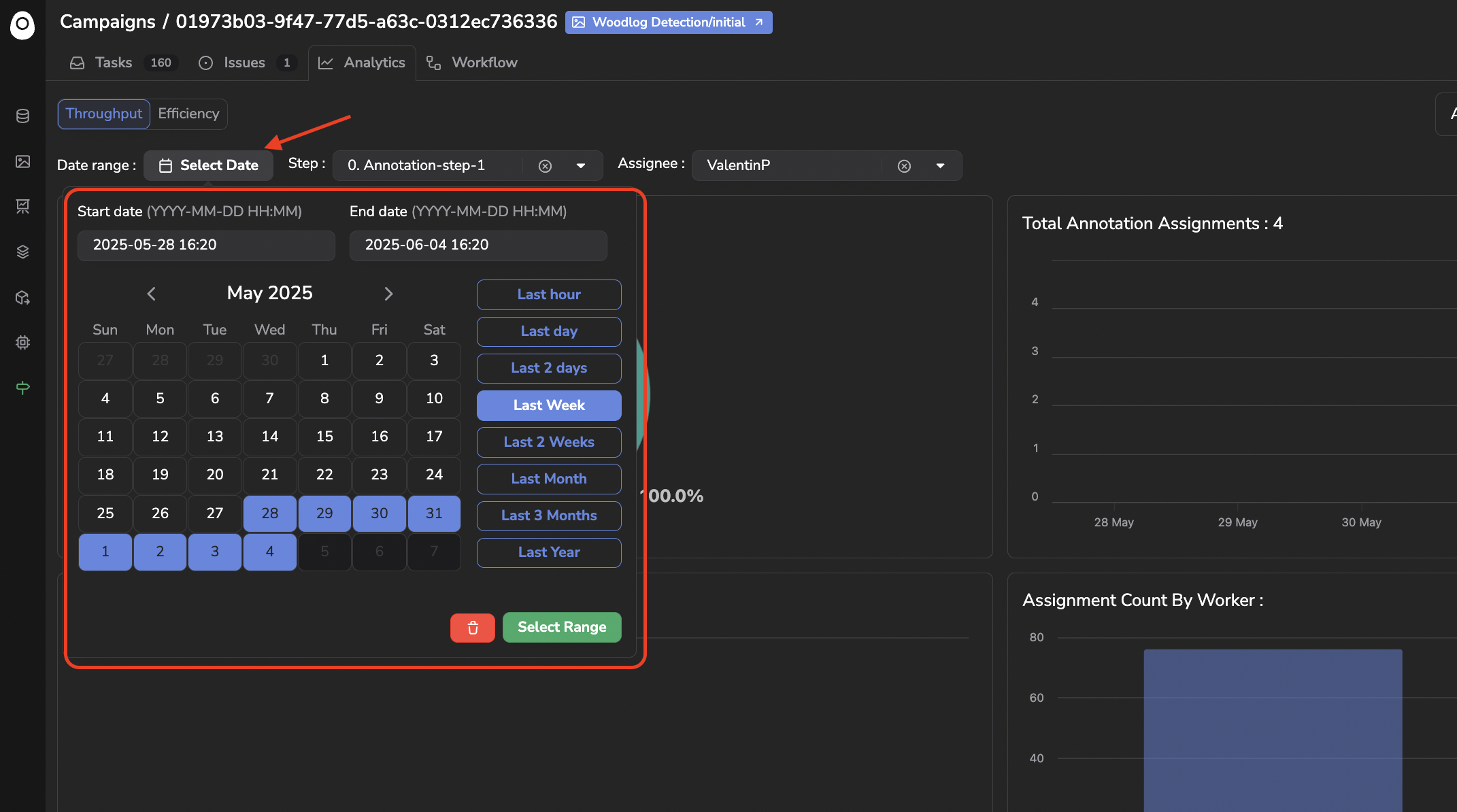
Task: Choose the Last 2 Weeks preset
Action: pyautogui.click(x=549, y=442)
